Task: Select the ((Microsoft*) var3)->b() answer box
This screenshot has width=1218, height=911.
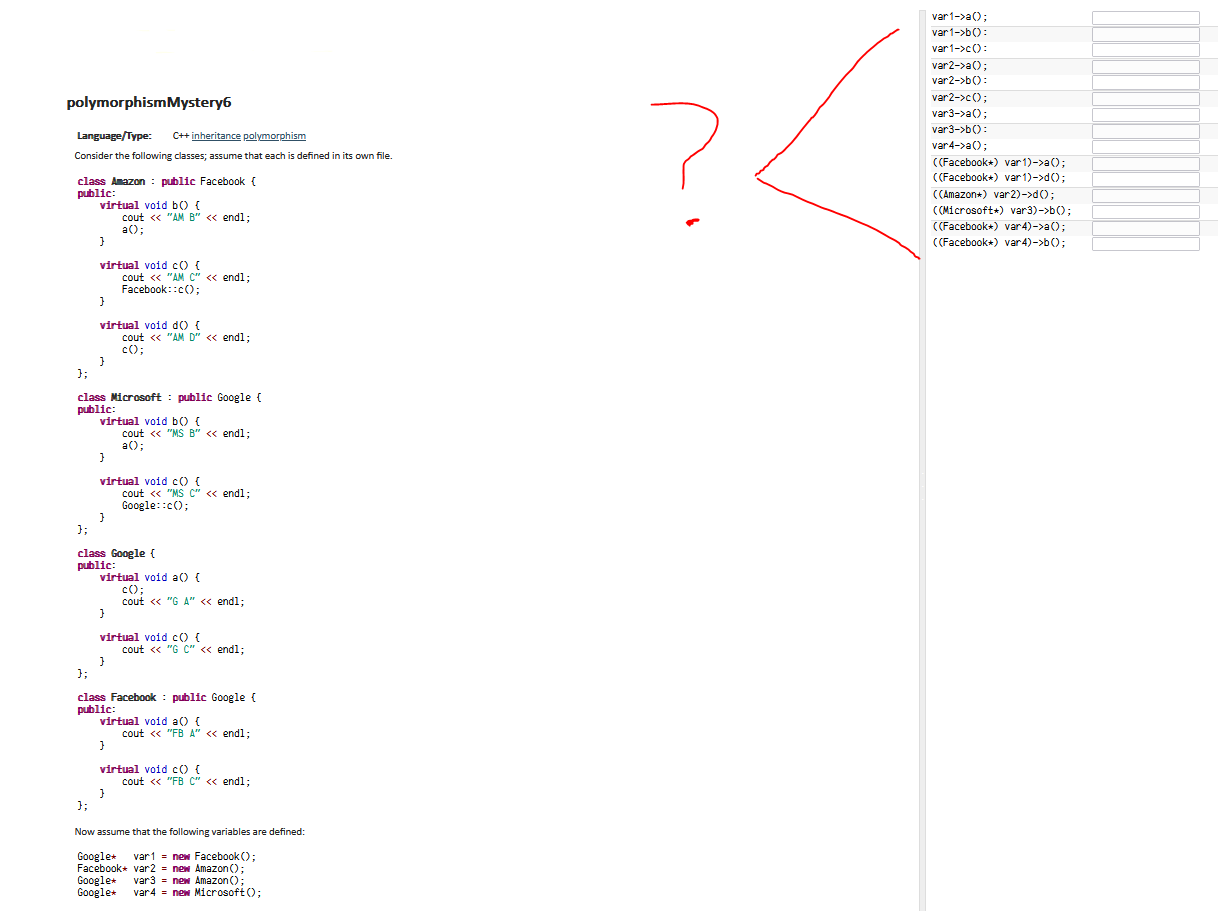Action: point(1145,210)
